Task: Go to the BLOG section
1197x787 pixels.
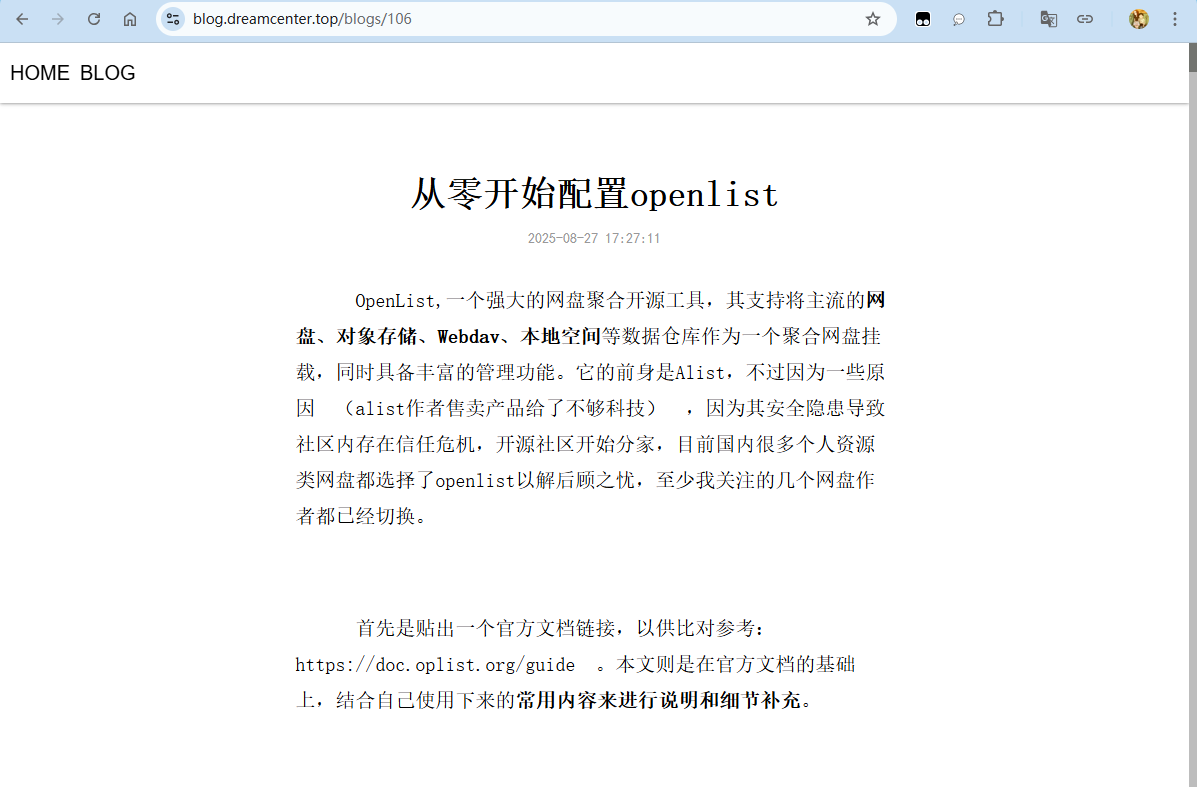Action: (x=108, y=73)
